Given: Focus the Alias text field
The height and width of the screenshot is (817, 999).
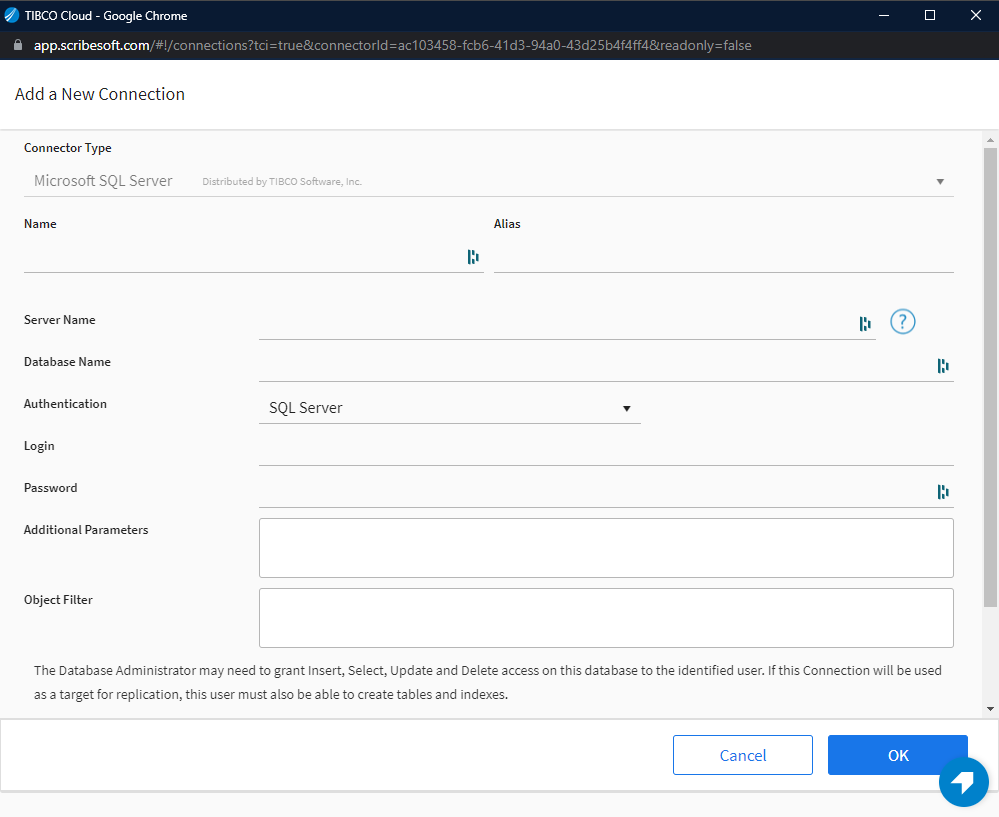Looking at the screenshot, I should pyautogui.click(x=723, y=257).
